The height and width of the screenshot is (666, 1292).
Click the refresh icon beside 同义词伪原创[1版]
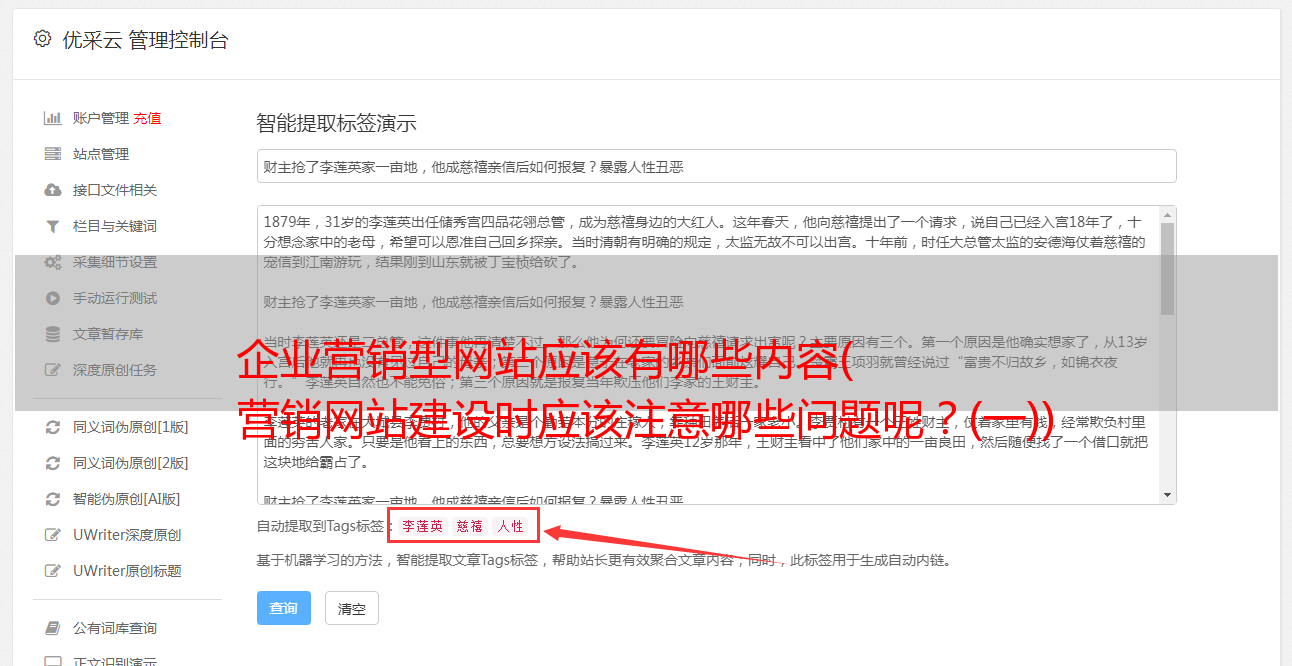pyautogui.click(x=53, y=427)
